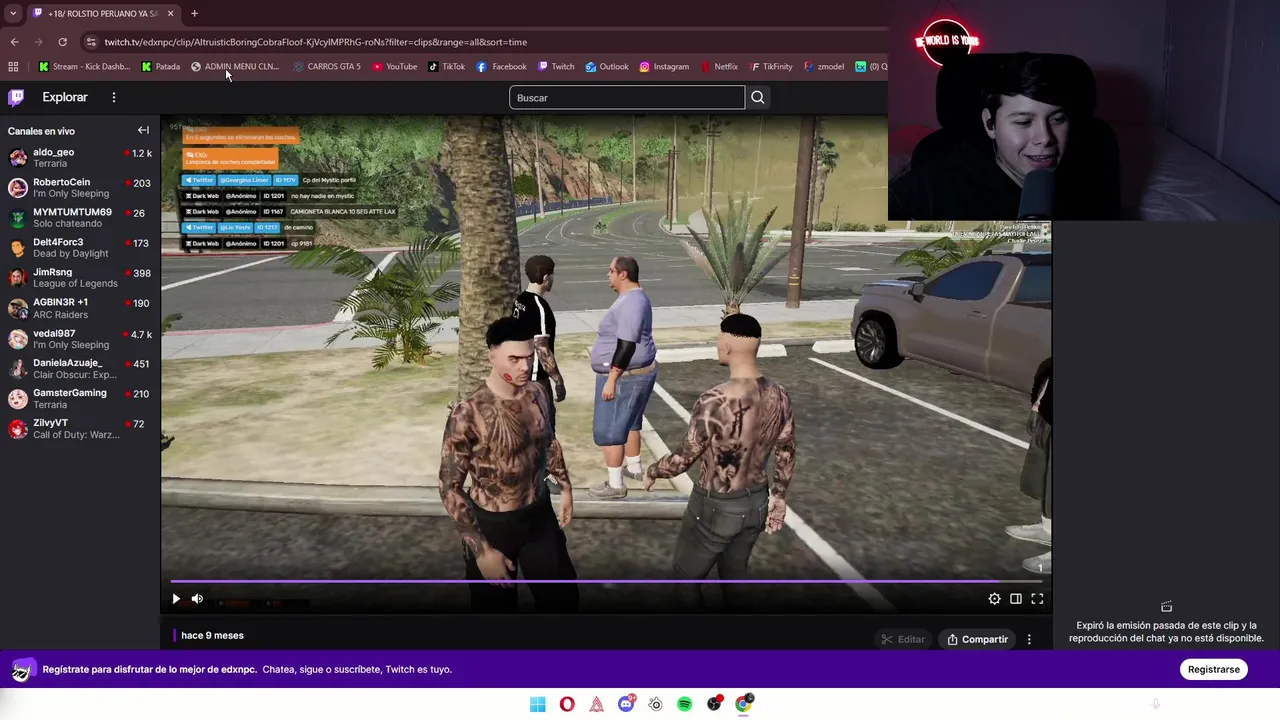The width and height of the screenshot is (1280, 720).
Task: Open the MYMTUMTUM69 channel
Action: [x=80, y=218]
